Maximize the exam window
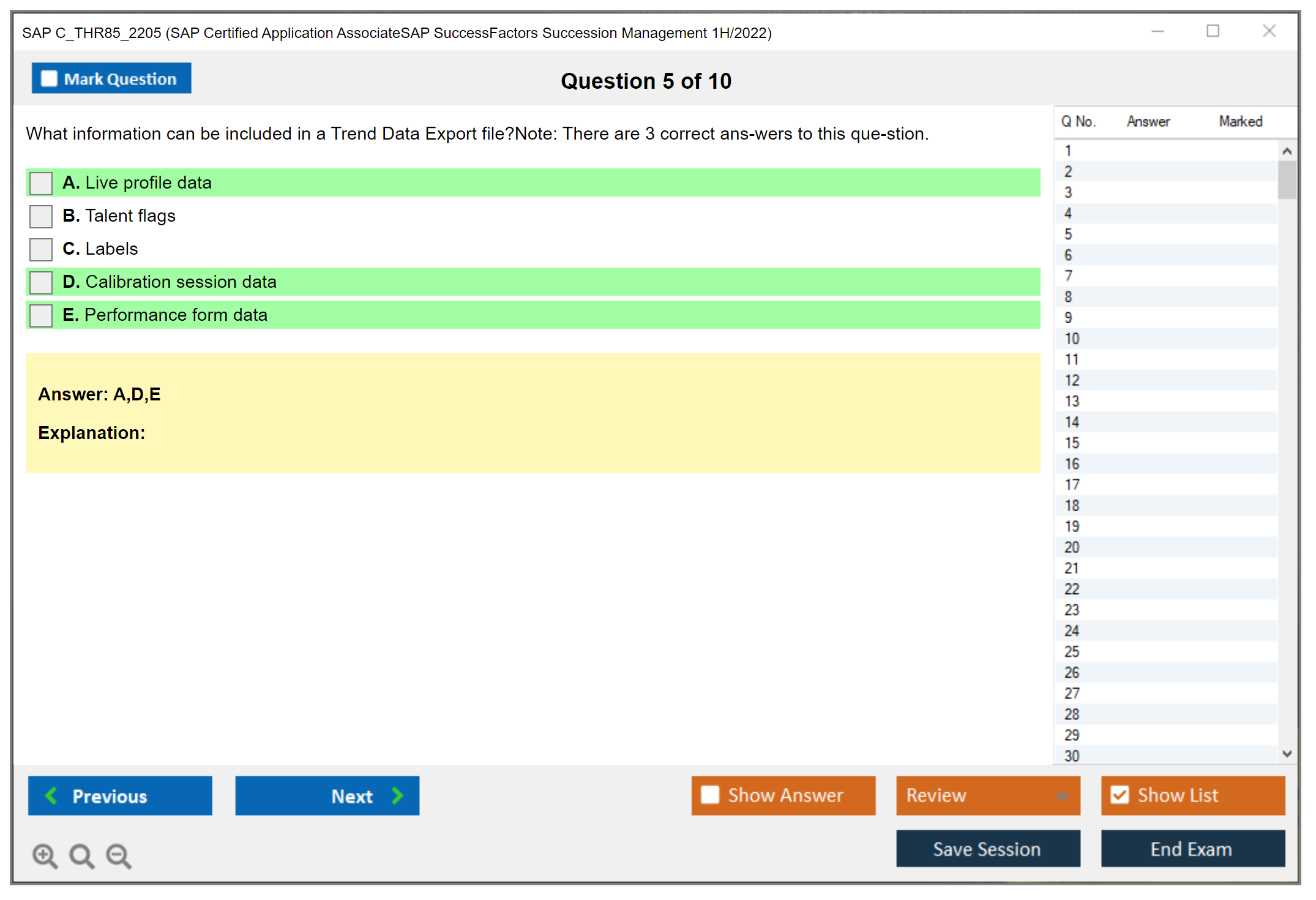Screen dimensions: 1316x900 pos(1213,31)
